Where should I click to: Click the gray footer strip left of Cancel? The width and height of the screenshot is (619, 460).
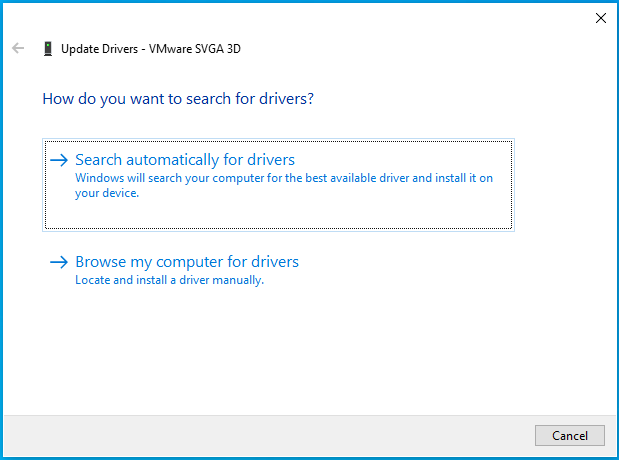point(270,435)
